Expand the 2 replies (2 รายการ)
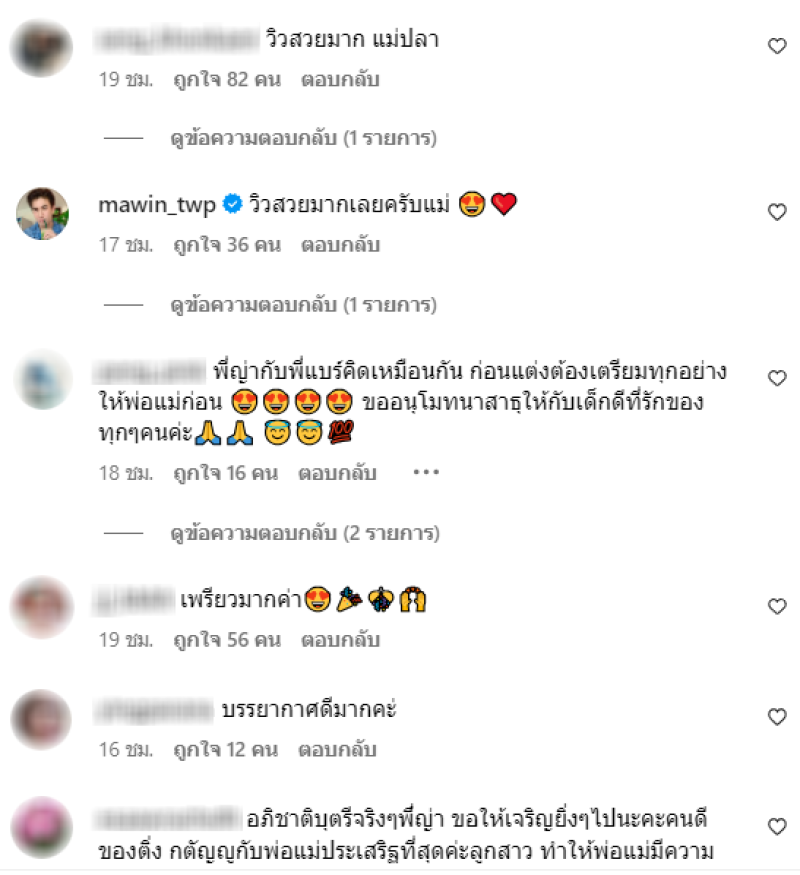Image resolution: width=800 pixels, height=875 pixels. [x=305, y=533]
